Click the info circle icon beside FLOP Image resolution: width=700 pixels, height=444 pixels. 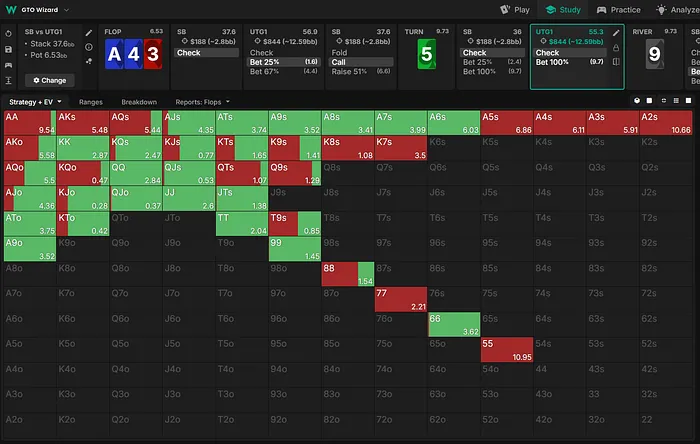[89, 47]
